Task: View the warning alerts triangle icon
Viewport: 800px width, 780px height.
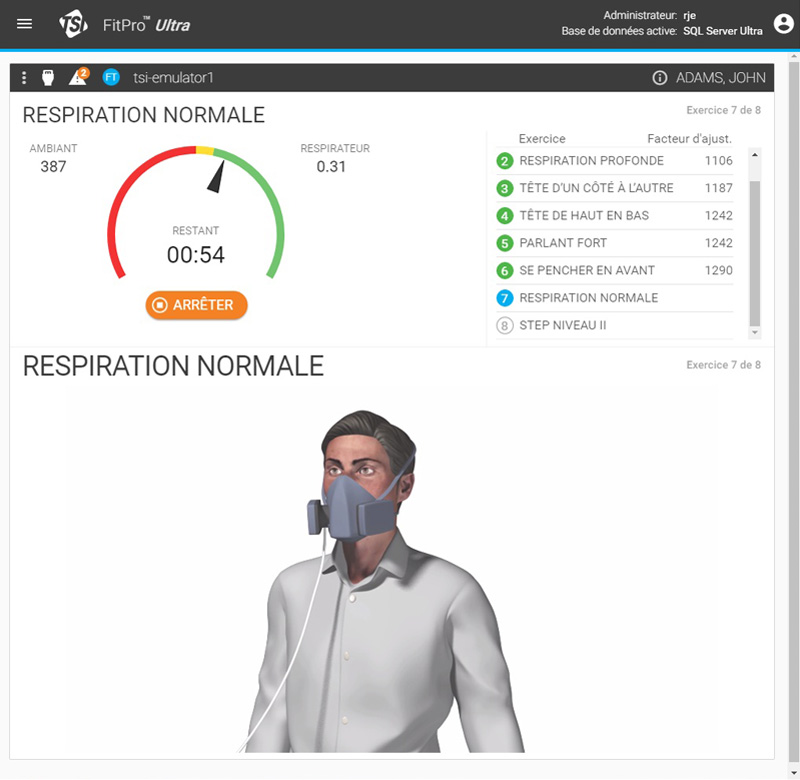Action: tap(77, 78)
